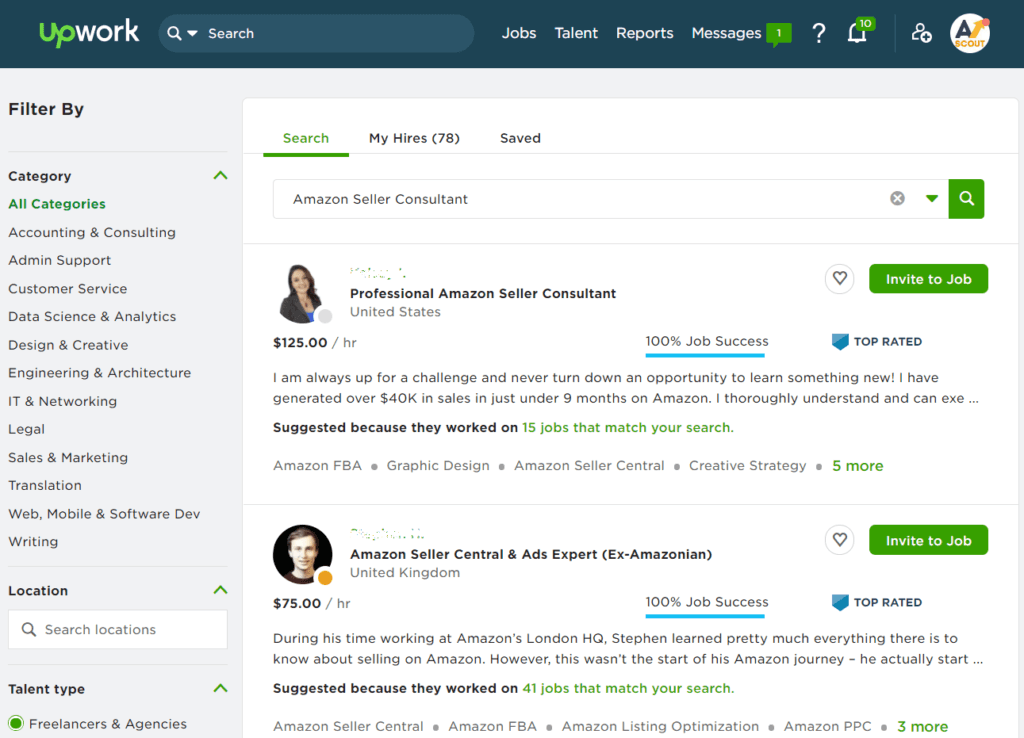The image size is (1024, 738).
Task: Clear the search query with the X icon
Action: point(897,199)
